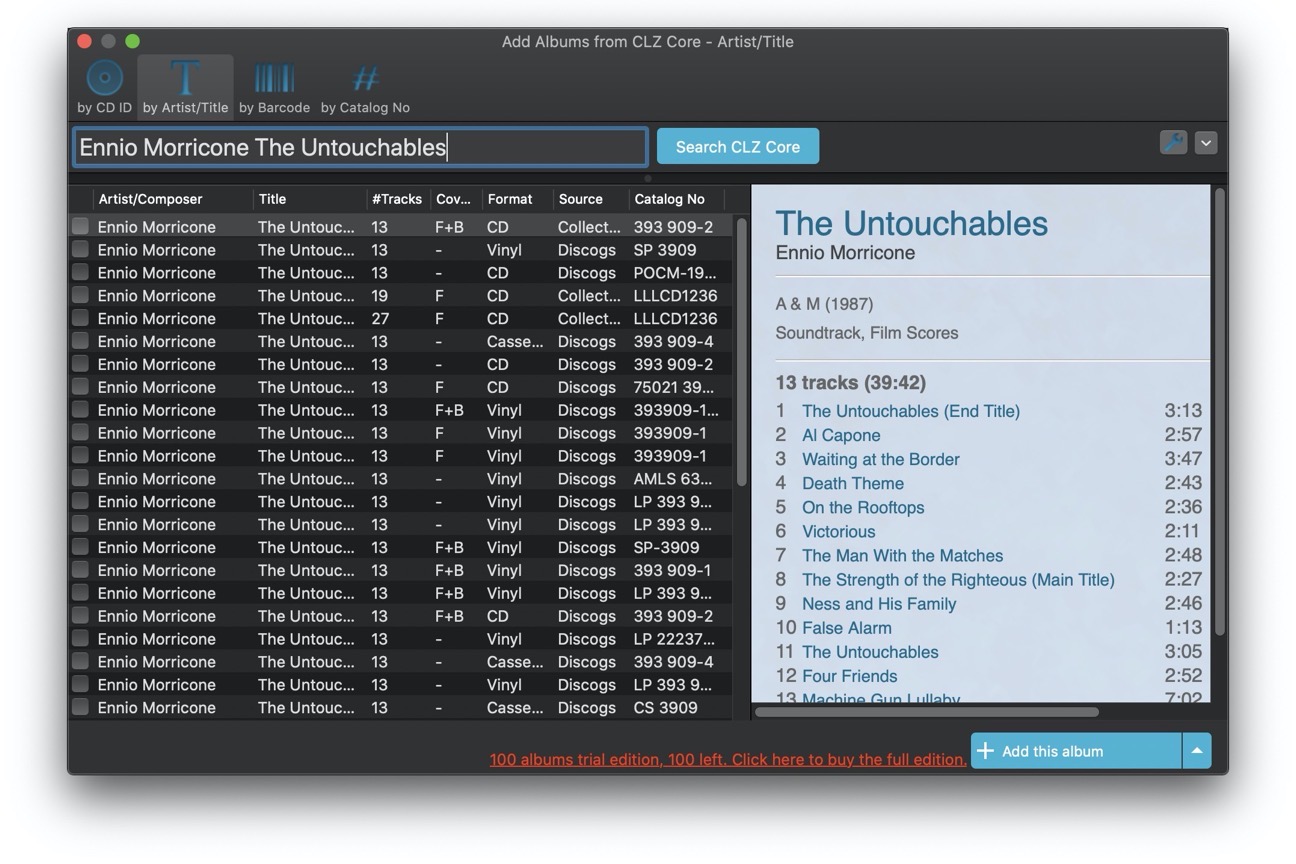Click inside the search text field
The width and height of the screenshot is (1296, 864).
(360, 147)
